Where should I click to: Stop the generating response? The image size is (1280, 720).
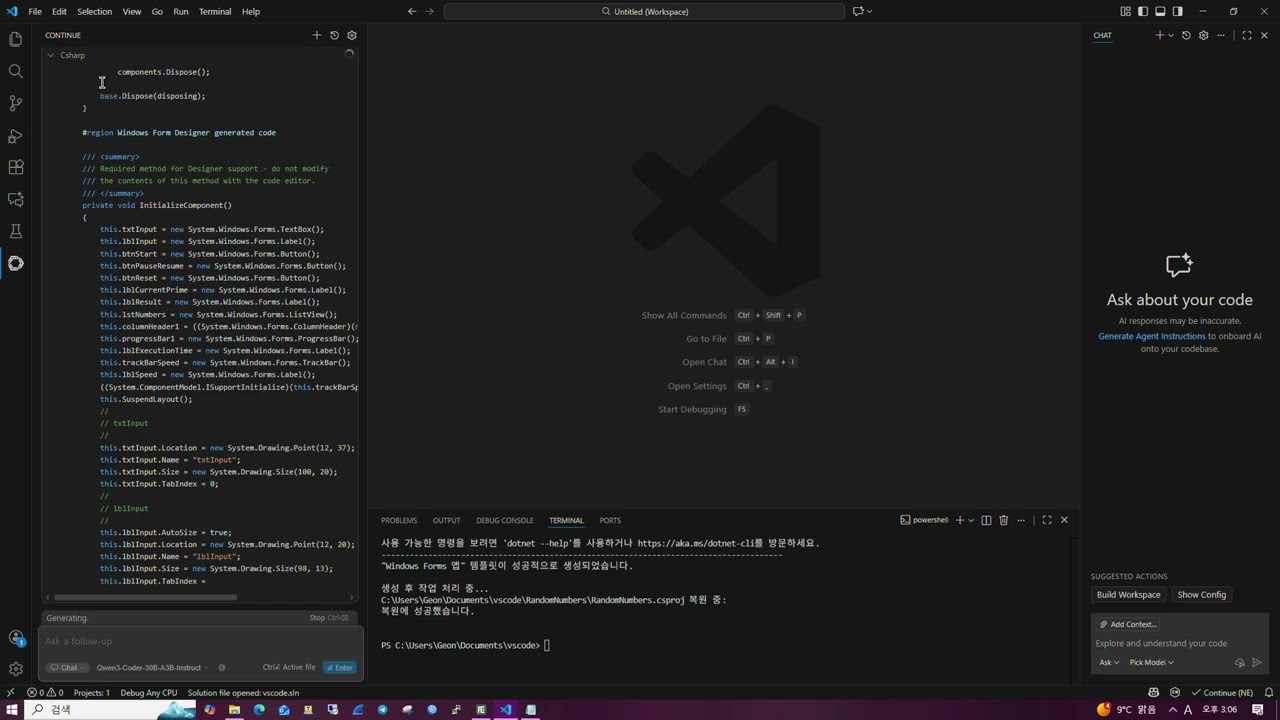tap(327, 618)
